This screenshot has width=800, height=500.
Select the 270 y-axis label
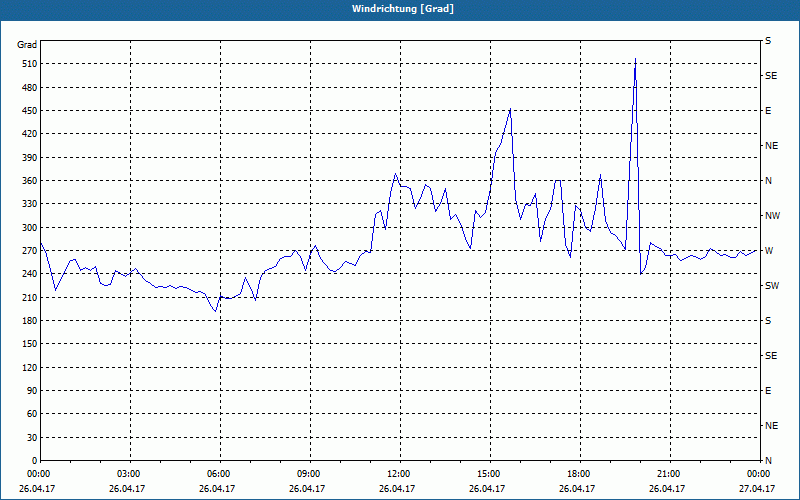(30, 251)
